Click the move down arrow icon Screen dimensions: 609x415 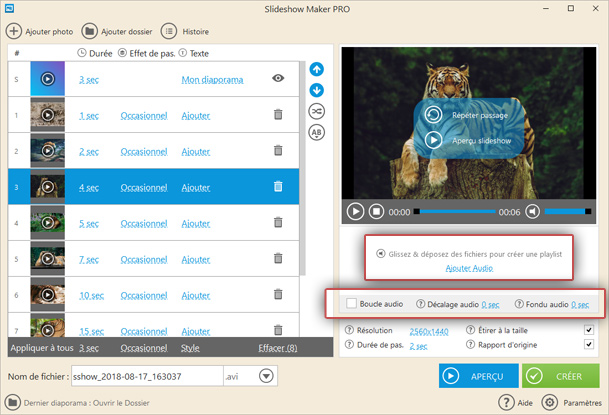(317, 91)
